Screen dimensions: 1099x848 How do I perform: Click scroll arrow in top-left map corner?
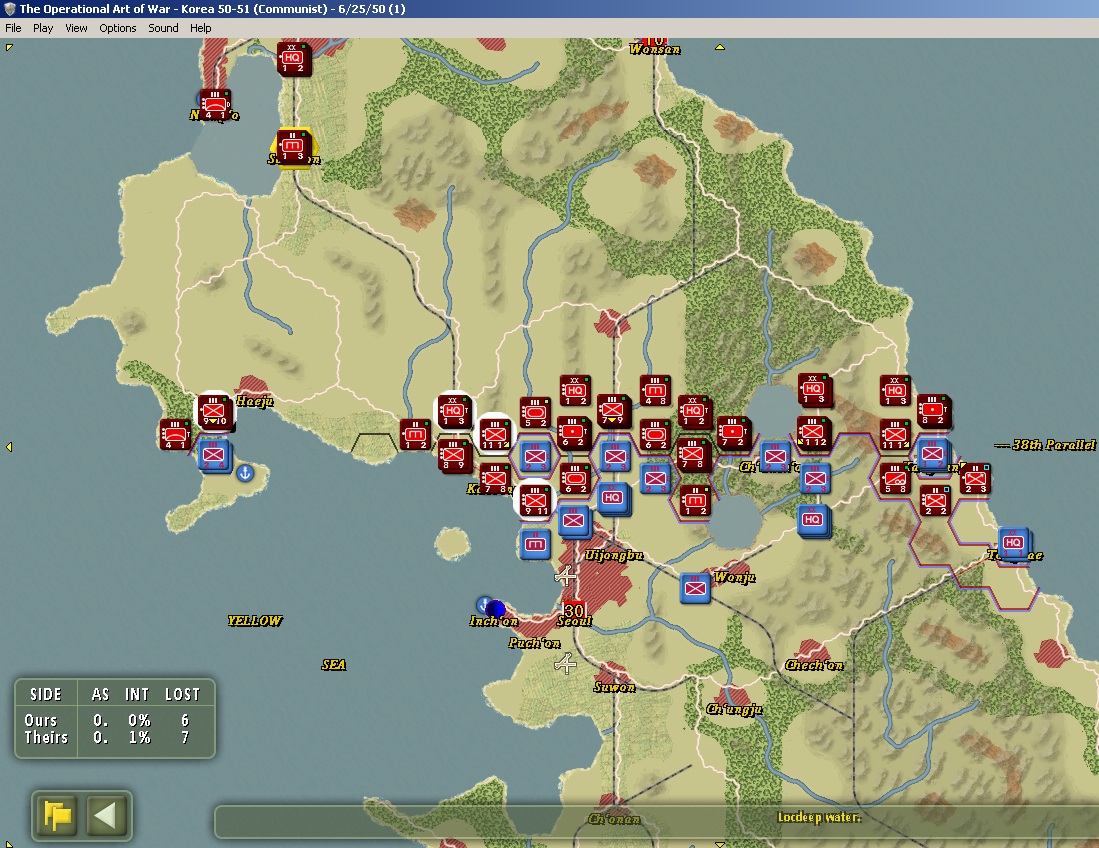(9, 48)
